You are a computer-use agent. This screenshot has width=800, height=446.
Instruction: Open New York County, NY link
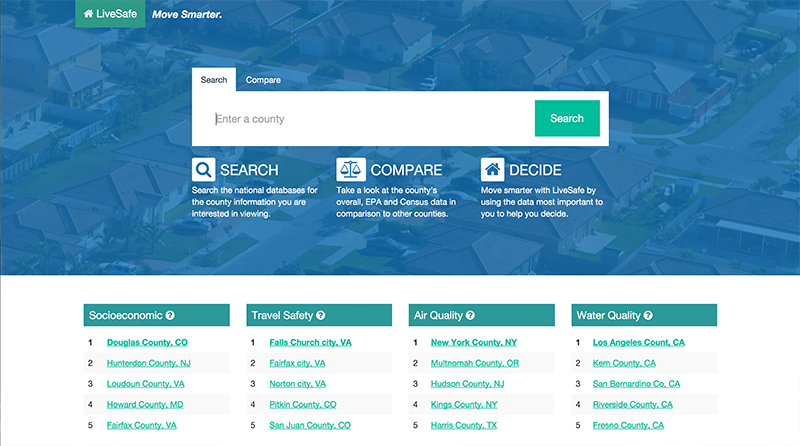(473, 342)
